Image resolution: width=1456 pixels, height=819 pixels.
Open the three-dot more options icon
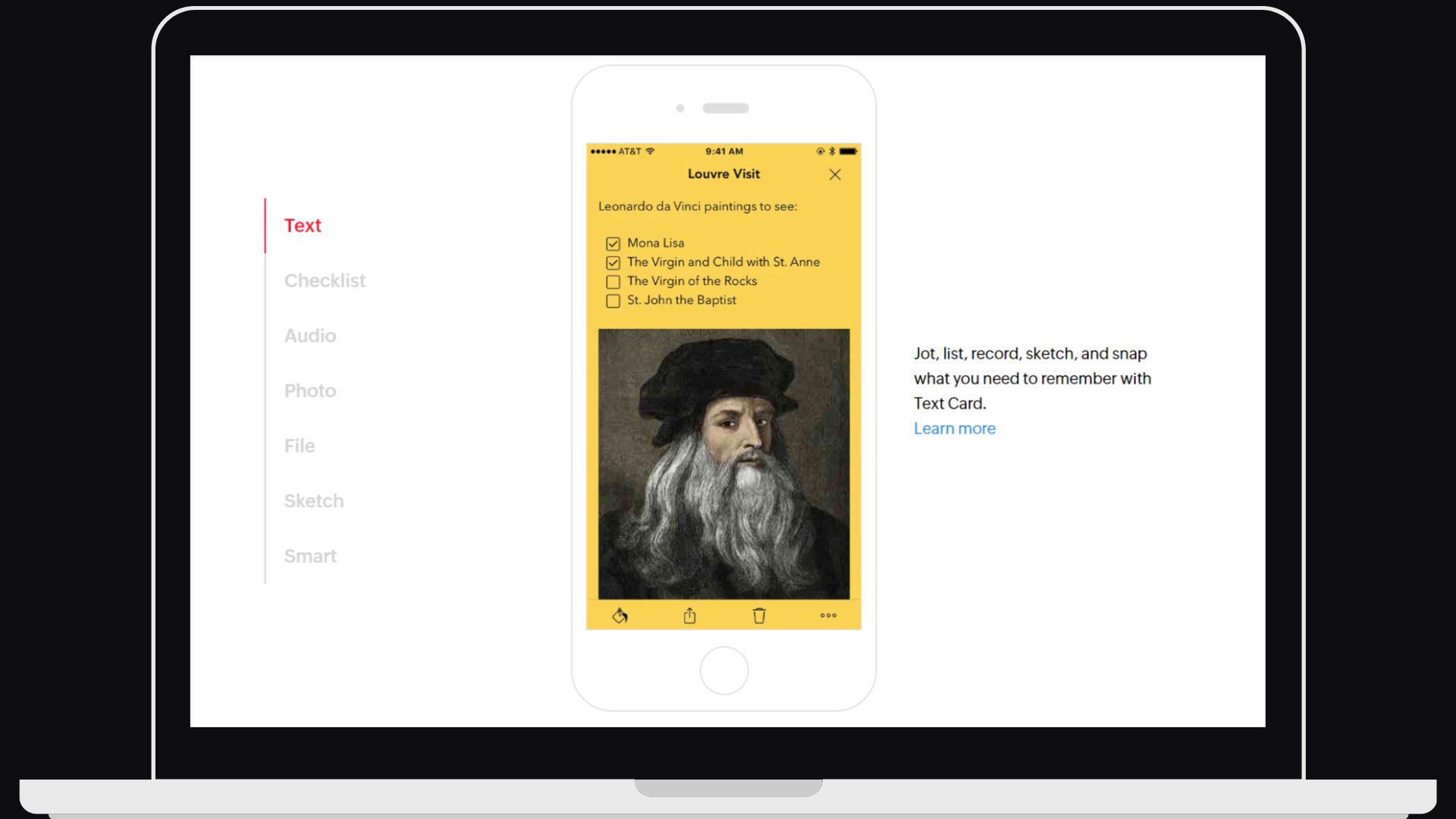click(828, 616)
